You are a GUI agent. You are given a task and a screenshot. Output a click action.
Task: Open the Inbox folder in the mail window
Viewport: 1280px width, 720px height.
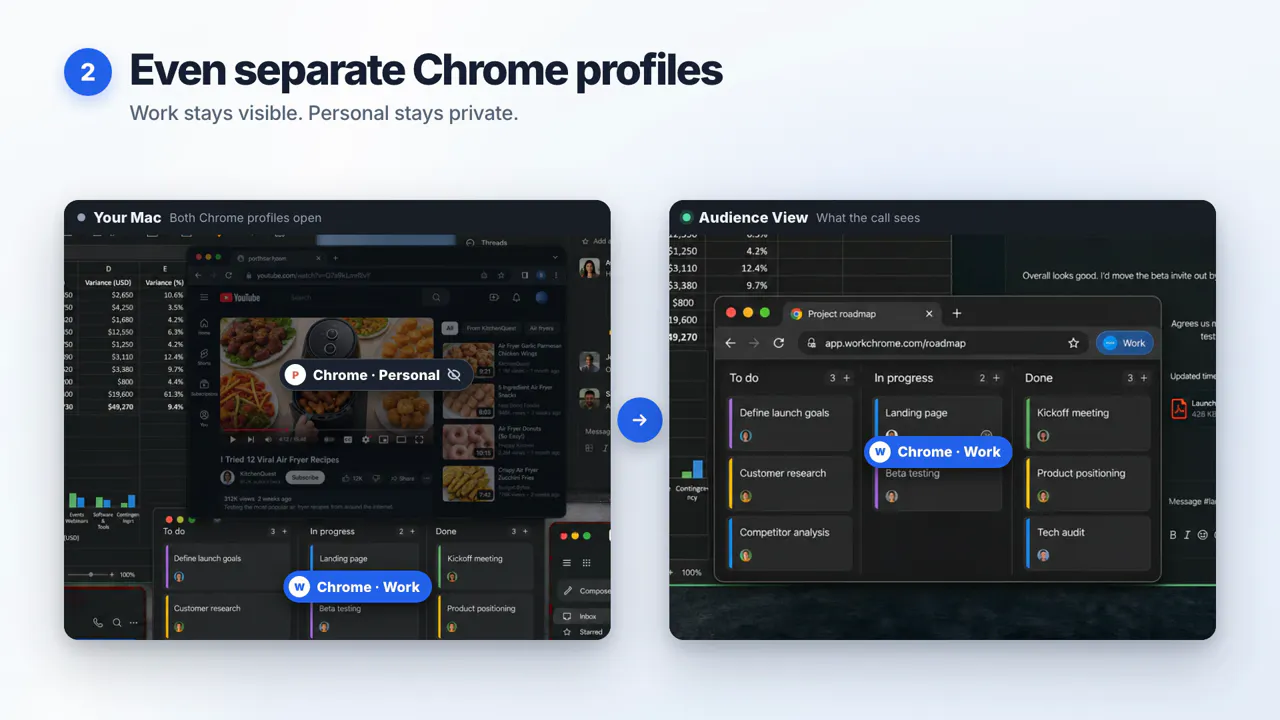tap(580, 616)
